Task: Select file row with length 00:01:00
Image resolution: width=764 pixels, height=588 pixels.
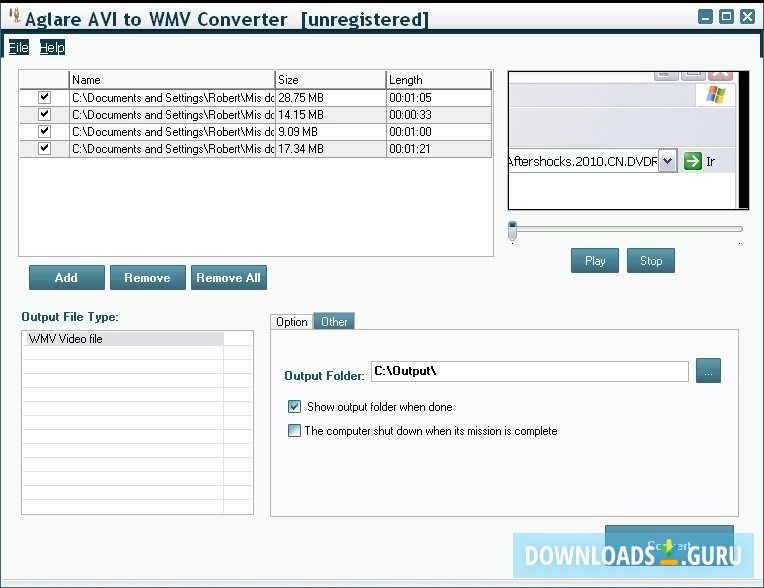Action: pyautogui.click(x=255, y=132)
